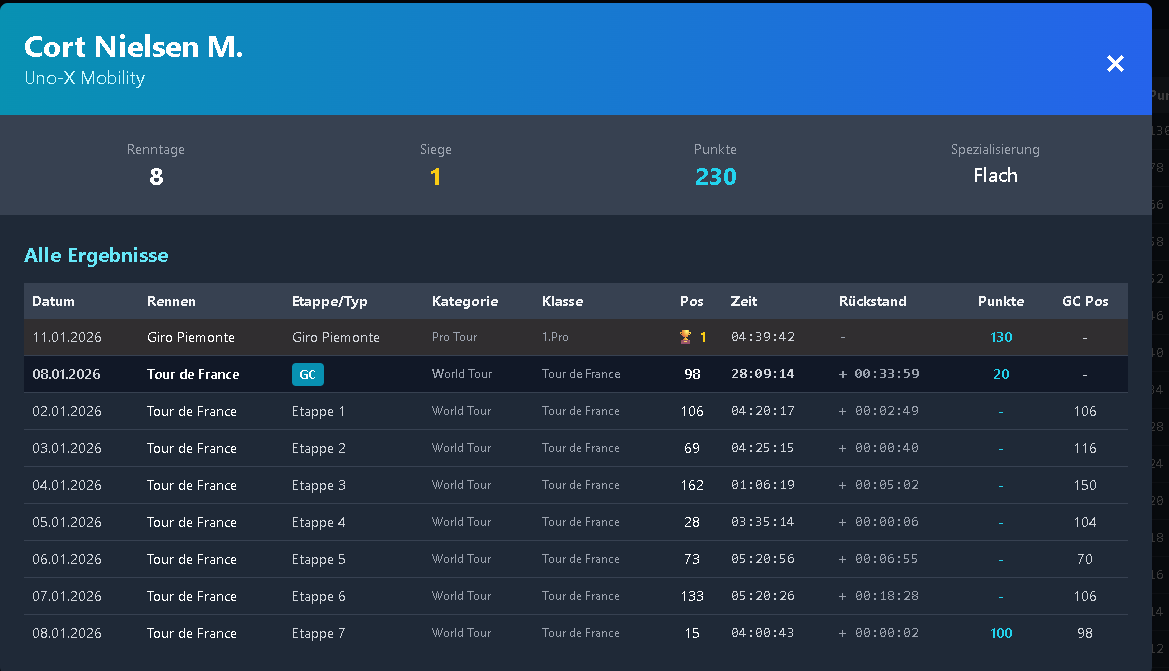Open the Etappe 7 result row

coord(318,633)
